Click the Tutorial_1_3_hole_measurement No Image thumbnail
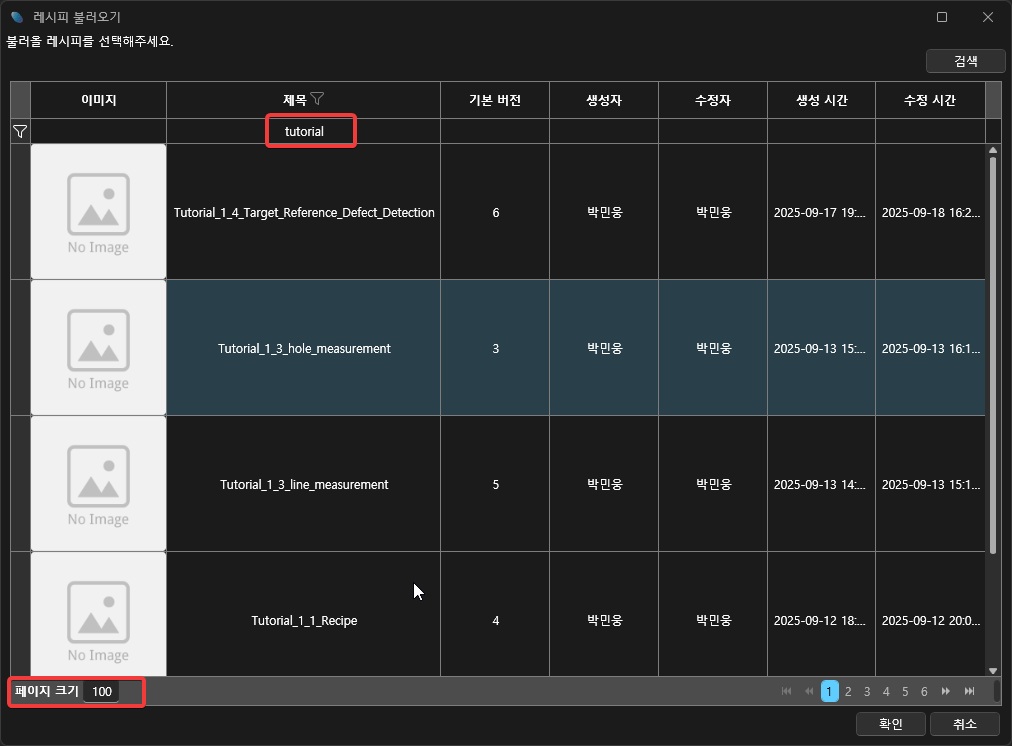The image size is (1012, 746). tap(98, 348)
